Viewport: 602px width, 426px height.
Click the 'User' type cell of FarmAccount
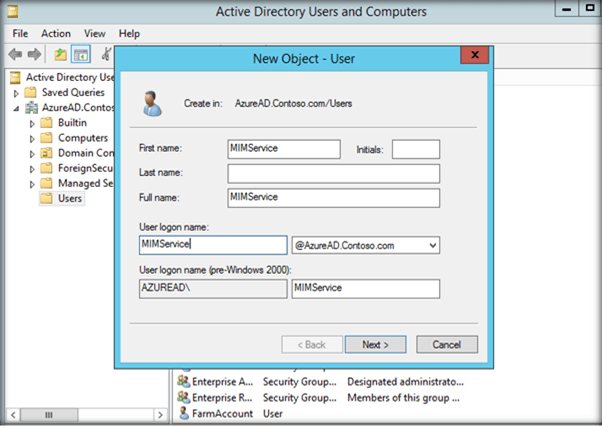click(273, 414)
